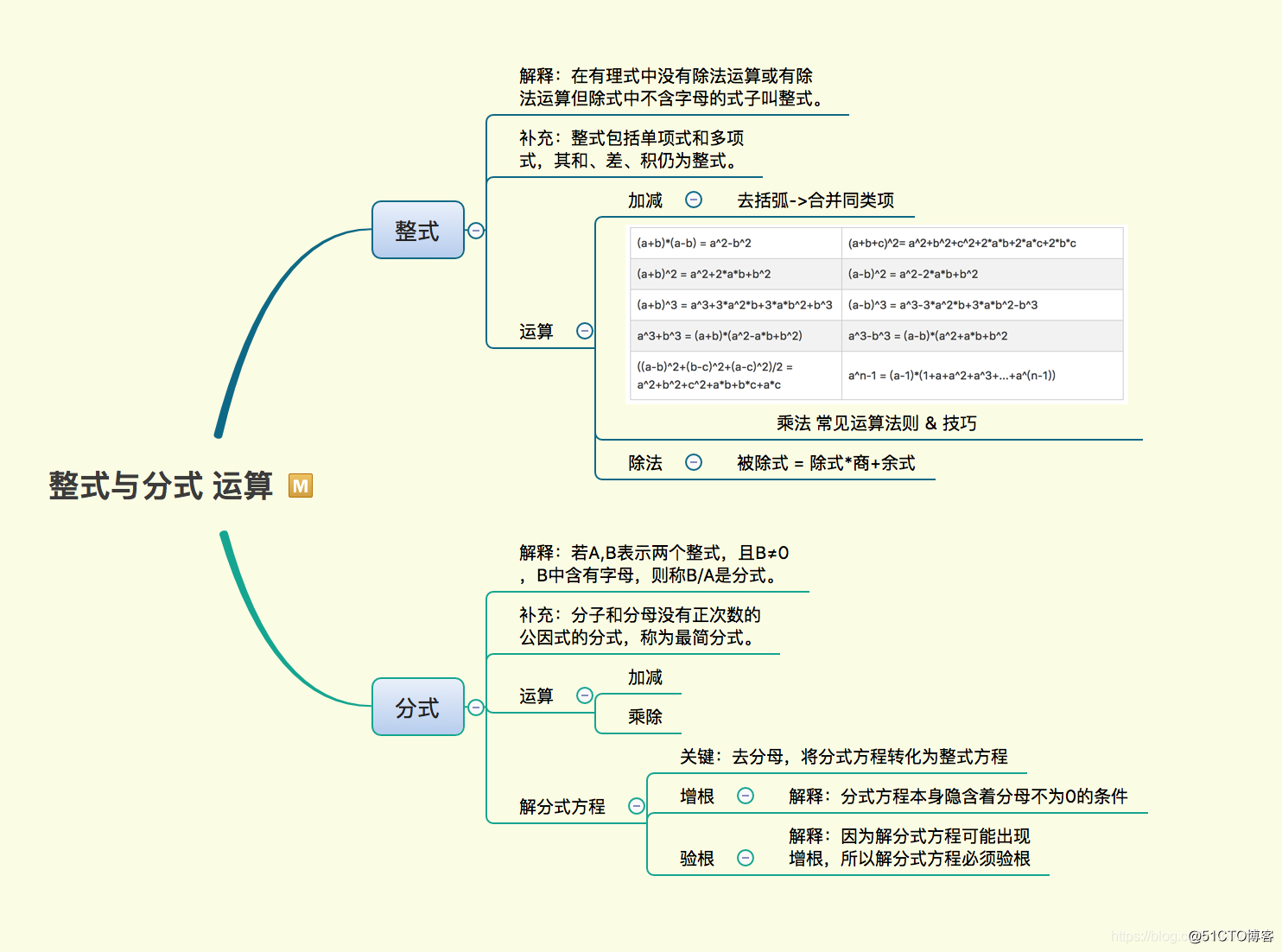Select the 增根 explanation about 分母不为0
Viewport: 1282px width, 952px height.
(x=958, y=797)
